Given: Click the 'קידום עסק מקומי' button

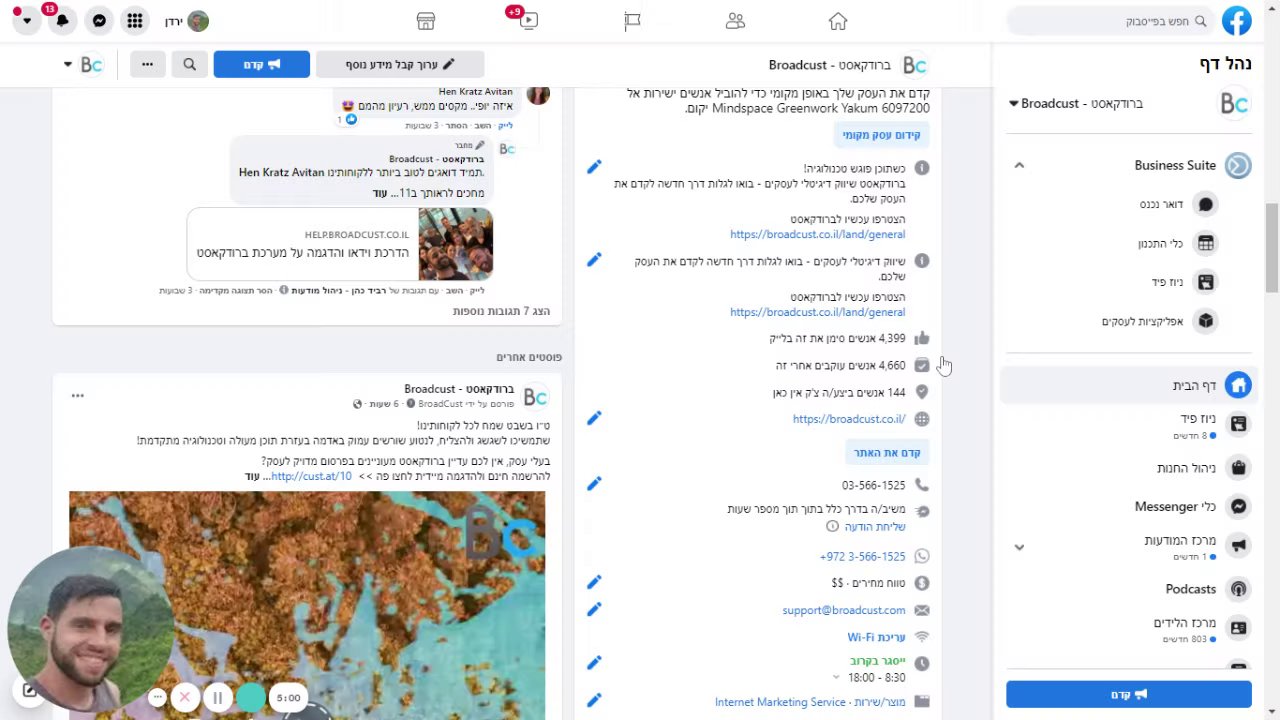Looking at the screenshot, I should [881, 135].
